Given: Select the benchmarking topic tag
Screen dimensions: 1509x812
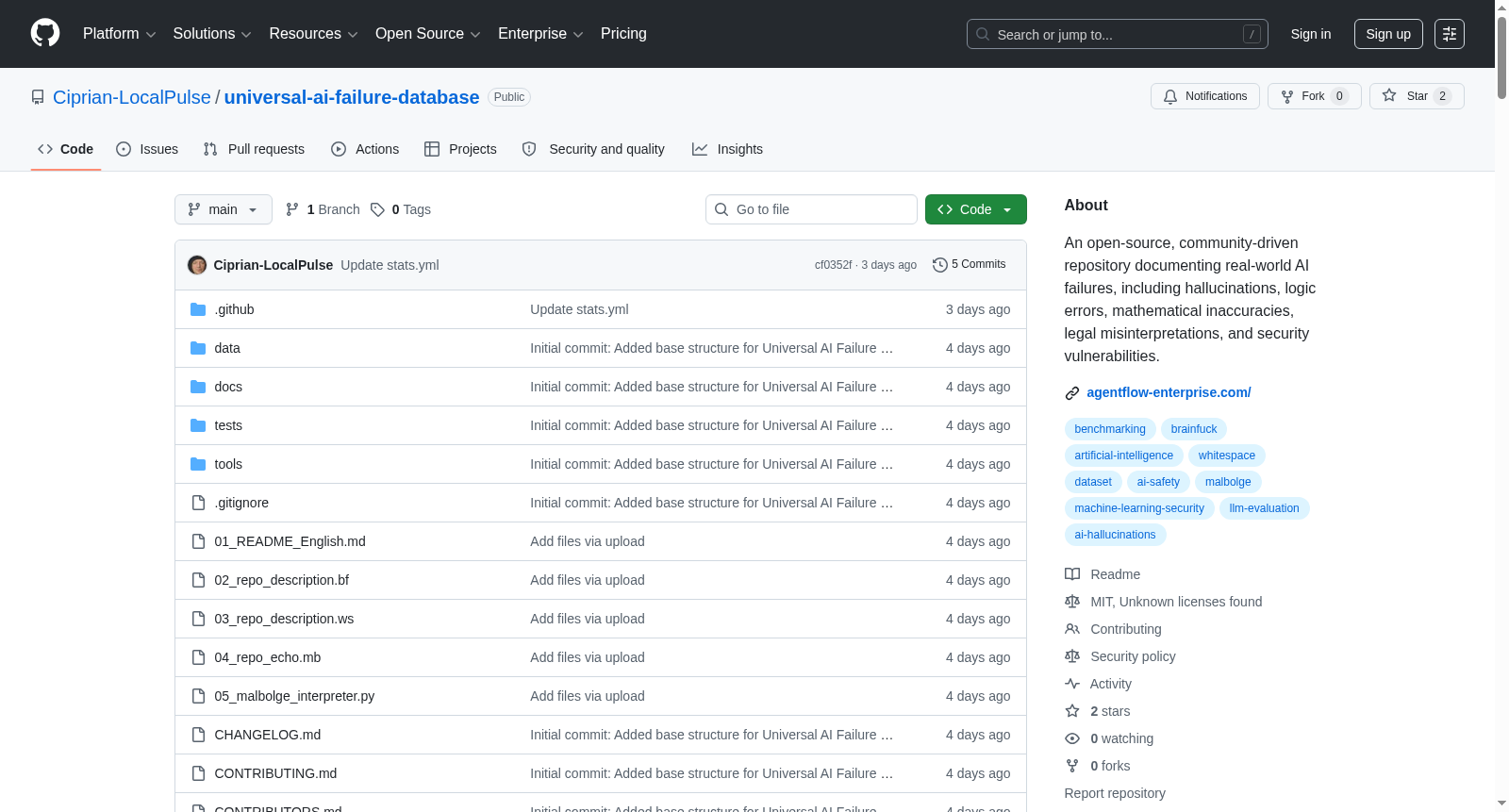Looking at the screenshot, I should coord(1110,429).
